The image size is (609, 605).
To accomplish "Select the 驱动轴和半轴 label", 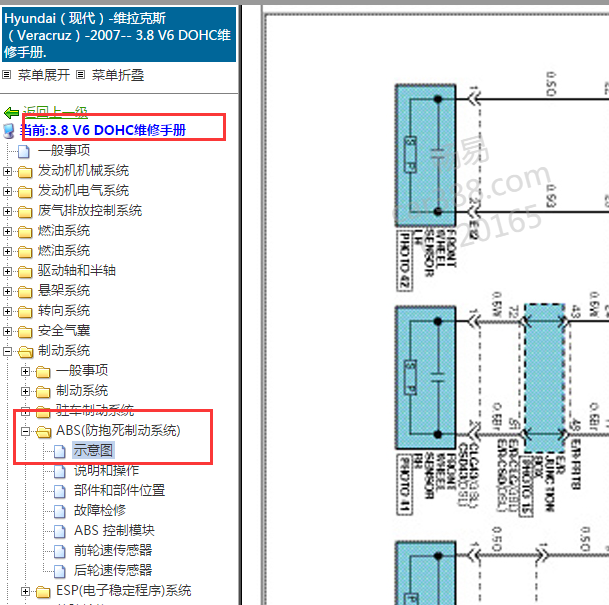I will [x=77, y=270].
